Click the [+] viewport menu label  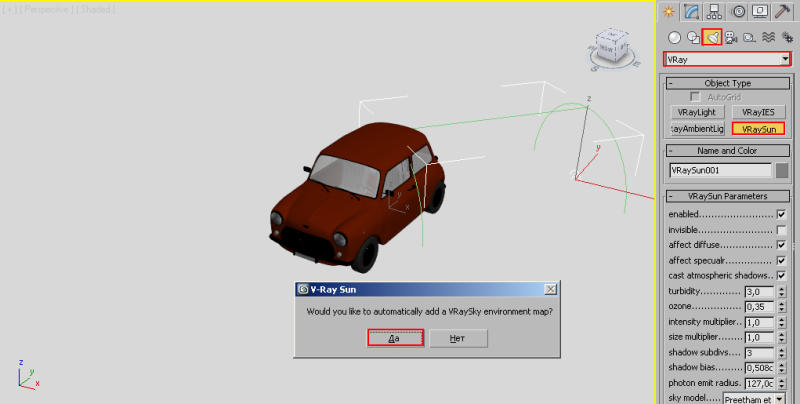click(8, 9)
